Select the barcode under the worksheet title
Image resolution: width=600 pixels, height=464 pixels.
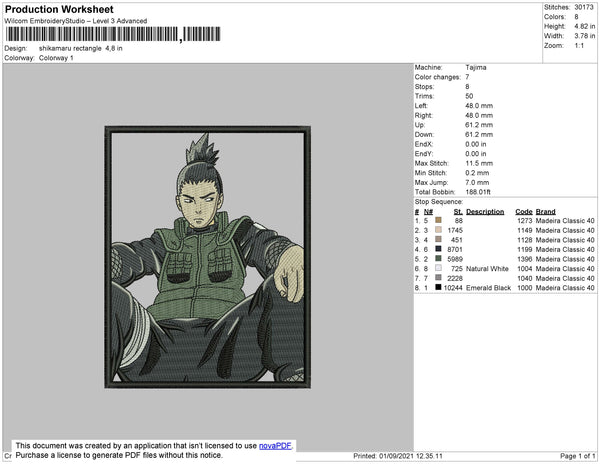pyautogui.click(x=113, y=34)
